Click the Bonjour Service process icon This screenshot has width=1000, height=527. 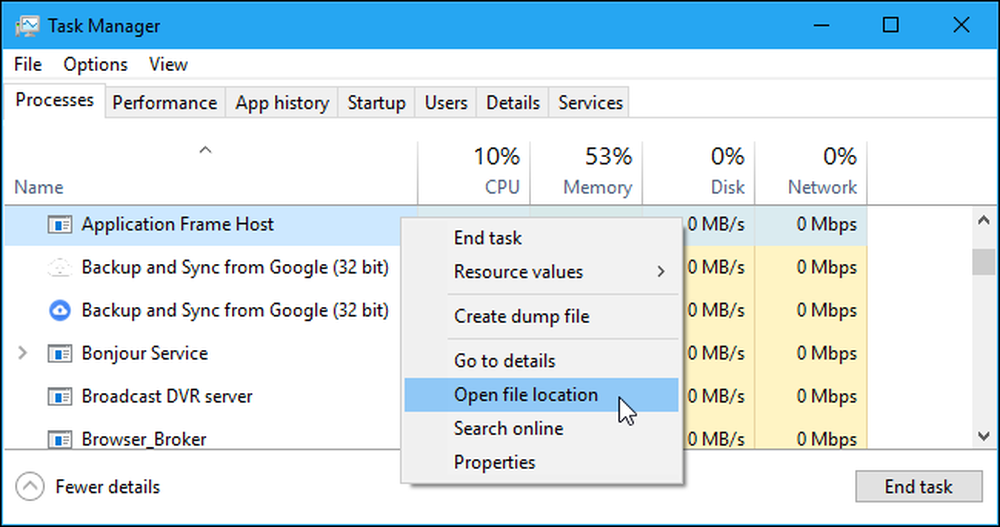click(x=59, y=353)
